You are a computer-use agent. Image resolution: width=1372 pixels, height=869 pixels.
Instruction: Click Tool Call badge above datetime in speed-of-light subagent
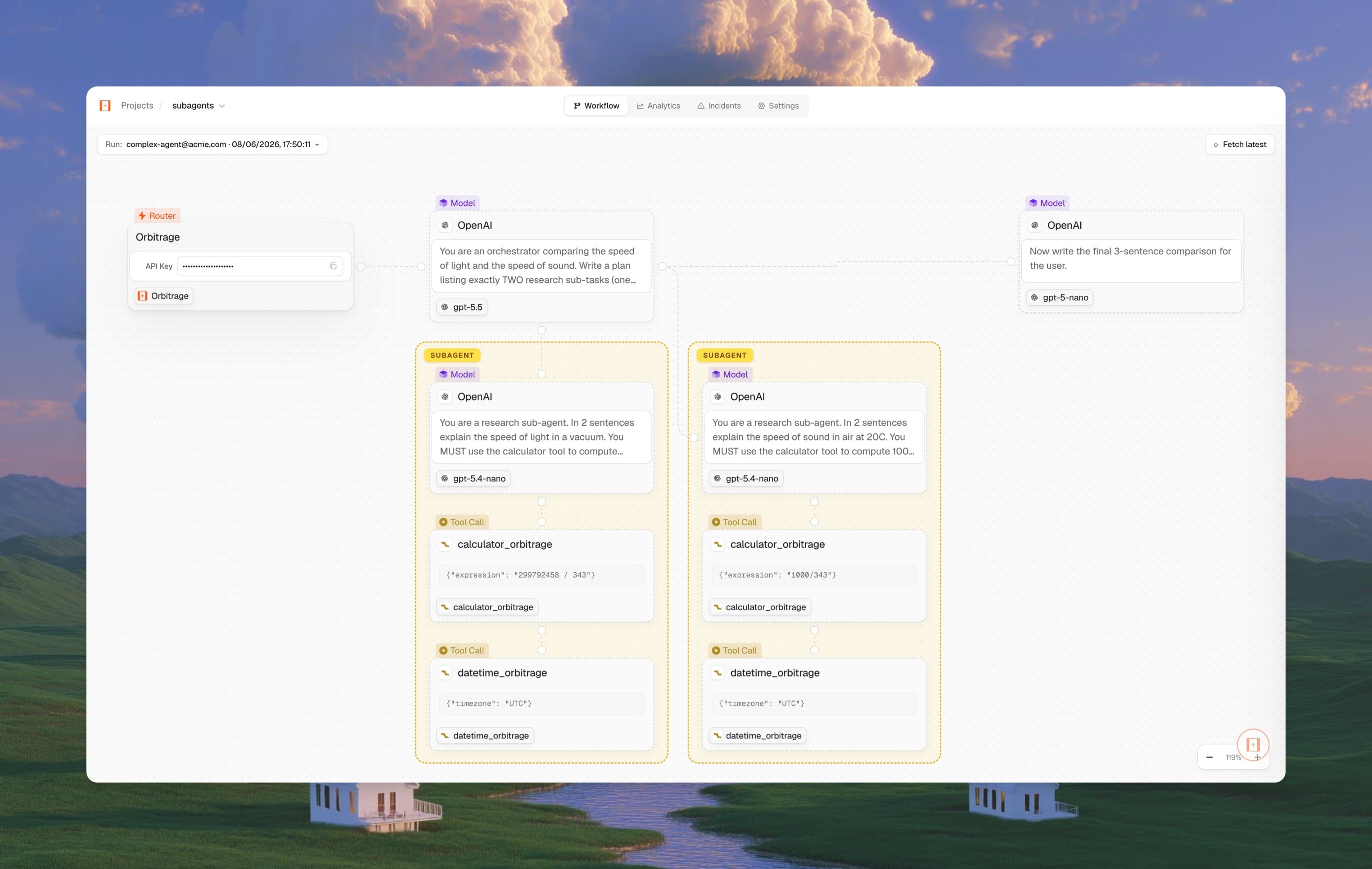[461, 650]
